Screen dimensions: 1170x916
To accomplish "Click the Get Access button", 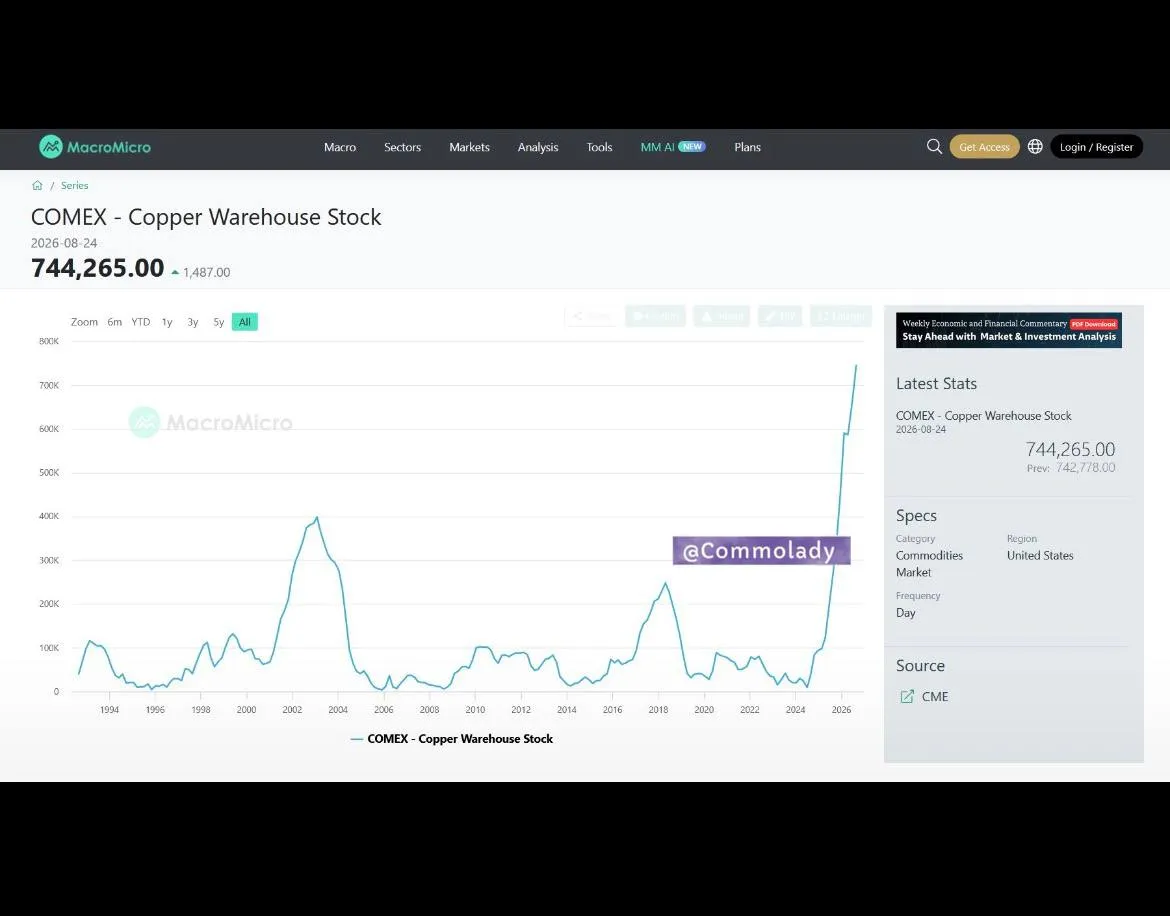I will click(984, 147).
